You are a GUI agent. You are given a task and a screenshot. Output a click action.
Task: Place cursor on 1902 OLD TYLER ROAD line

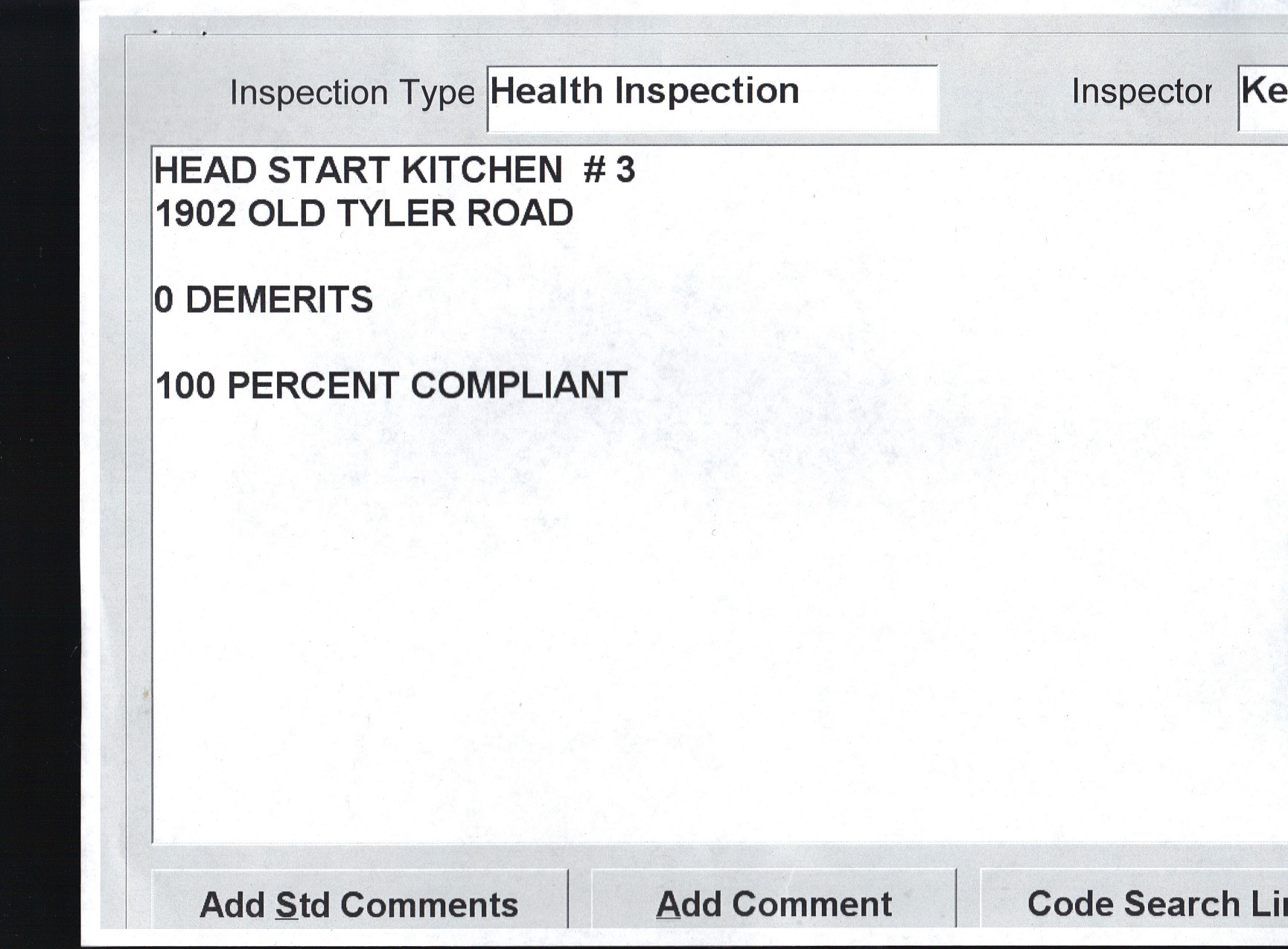point(364,214)
